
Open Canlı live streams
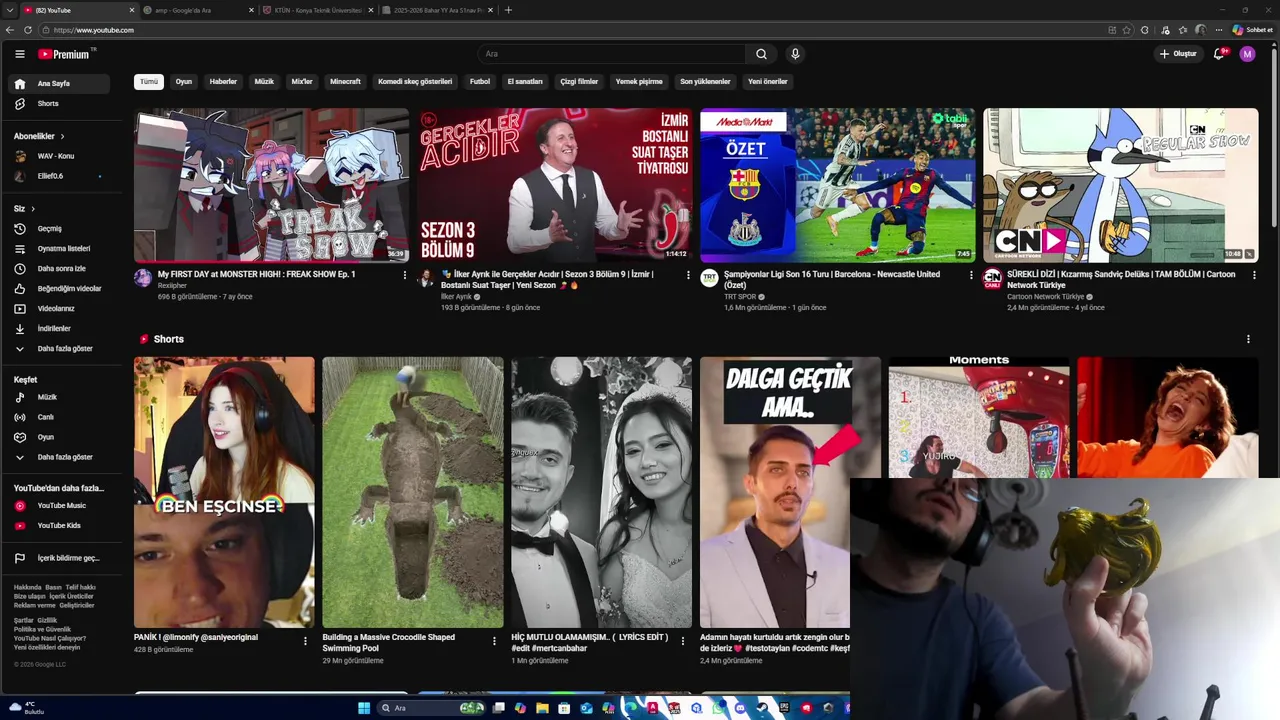click(59, 417)
